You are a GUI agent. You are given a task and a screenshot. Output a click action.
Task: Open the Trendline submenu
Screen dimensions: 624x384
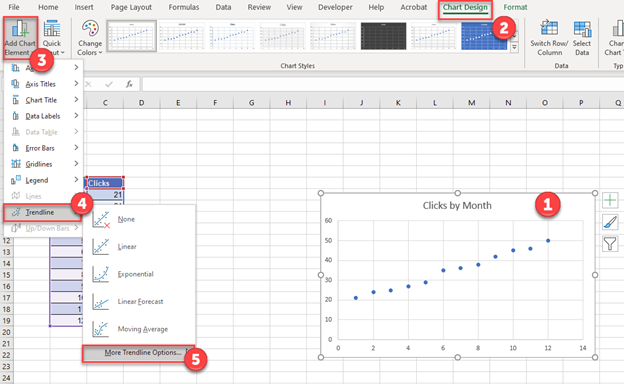tap(42, 212)
